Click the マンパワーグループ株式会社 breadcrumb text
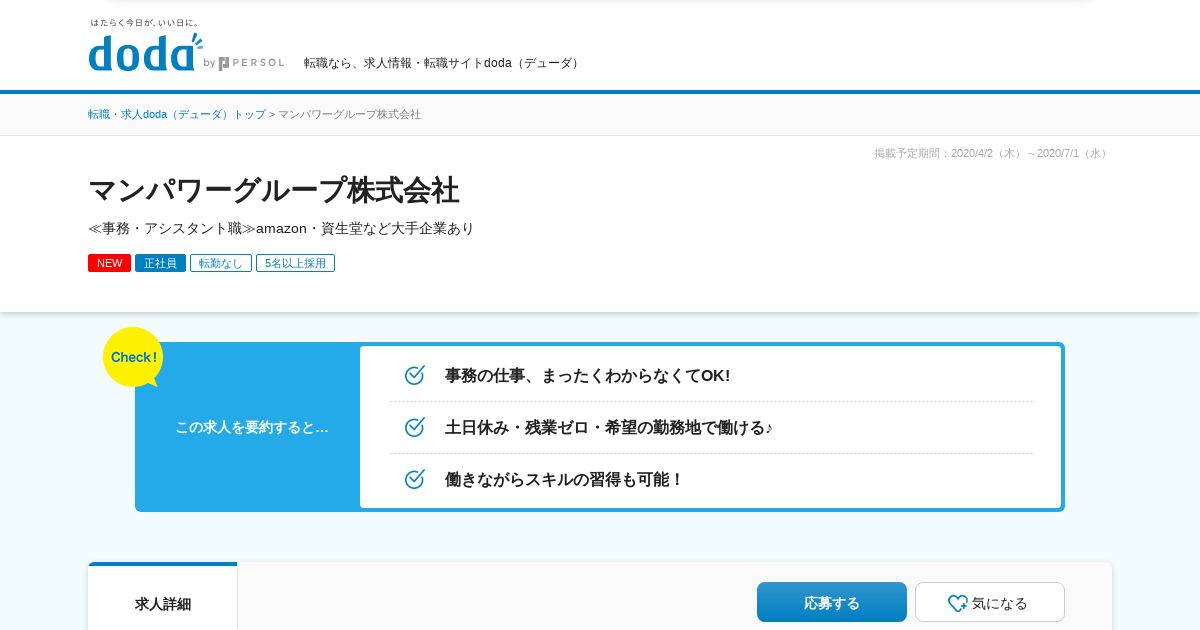The height and width of the screenshot is (630, 1200). click(x=349, y=114)
